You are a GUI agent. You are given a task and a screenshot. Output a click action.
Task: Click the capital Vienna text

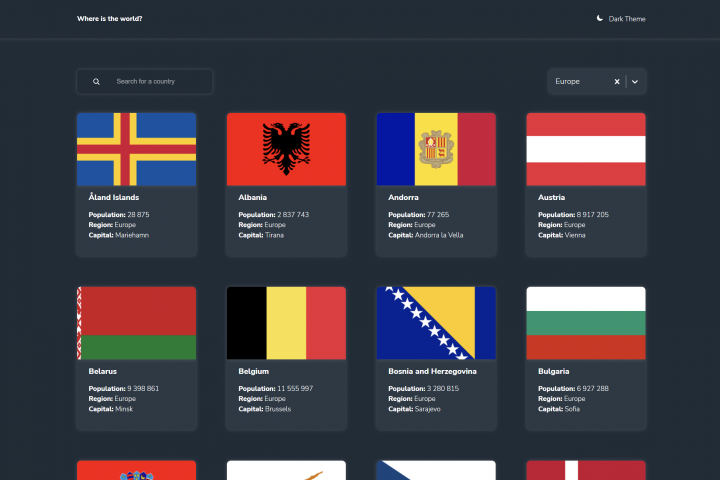point(575,235)
